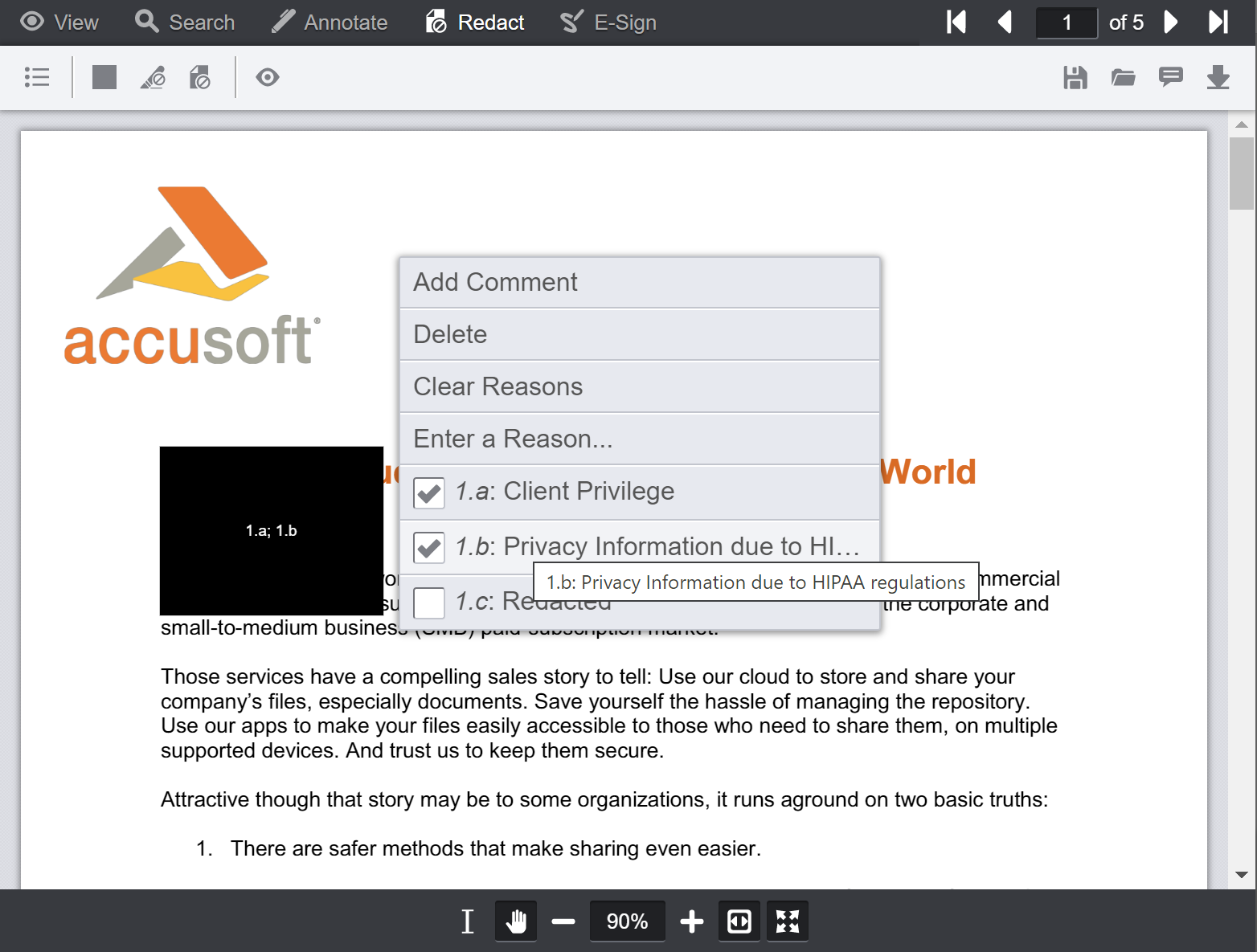The image size is (1257, 952).
Task: Toggle the redaction view mode eye icon
Action: point(268,78)
